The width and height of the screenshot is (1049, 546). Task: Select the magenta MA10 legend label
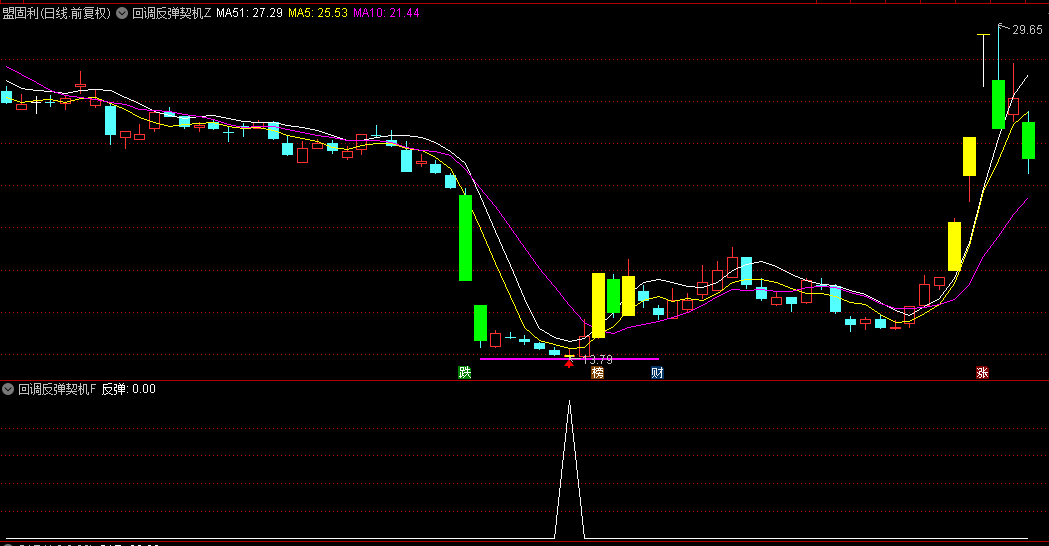coord(386,13)
